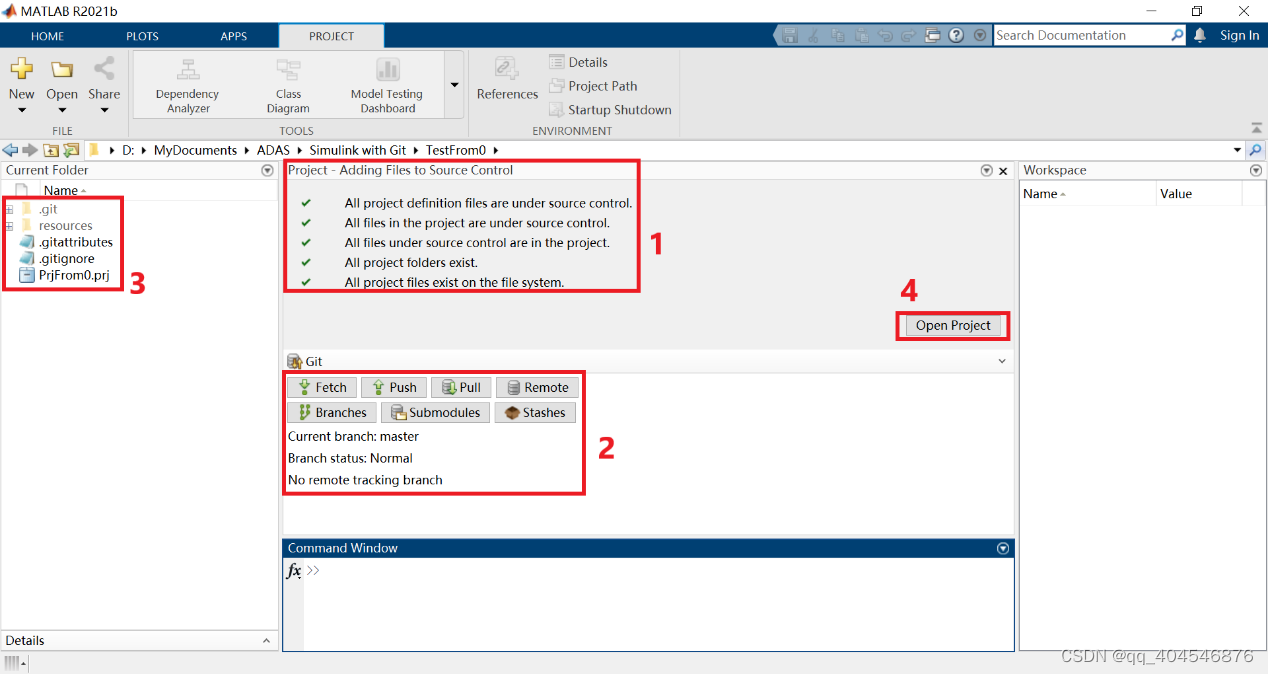Open Help via the question mark icon

tap(956, 35)
